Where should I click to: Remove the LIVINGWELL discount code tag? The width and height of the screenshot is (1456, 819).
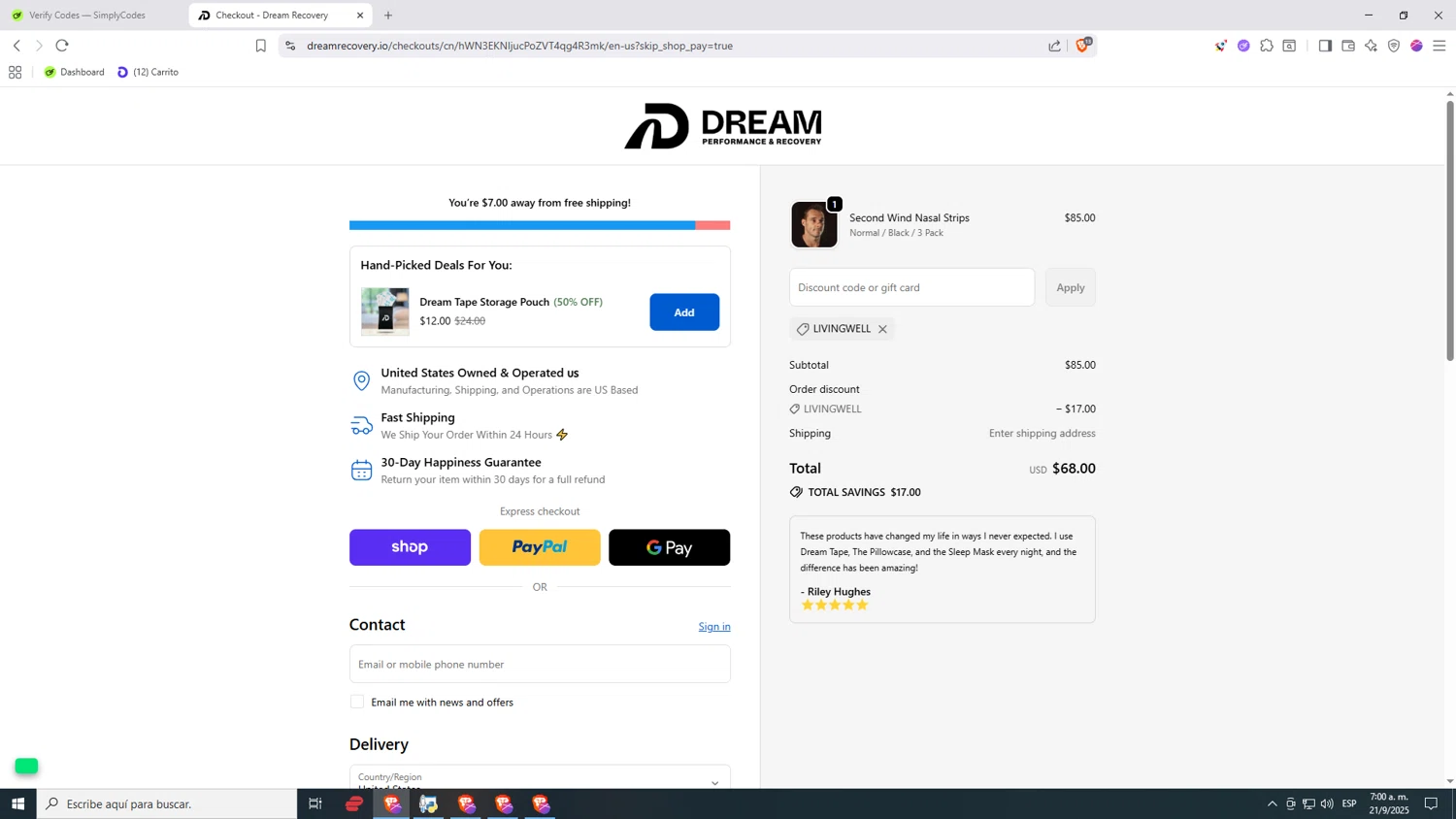click(882, 329)
